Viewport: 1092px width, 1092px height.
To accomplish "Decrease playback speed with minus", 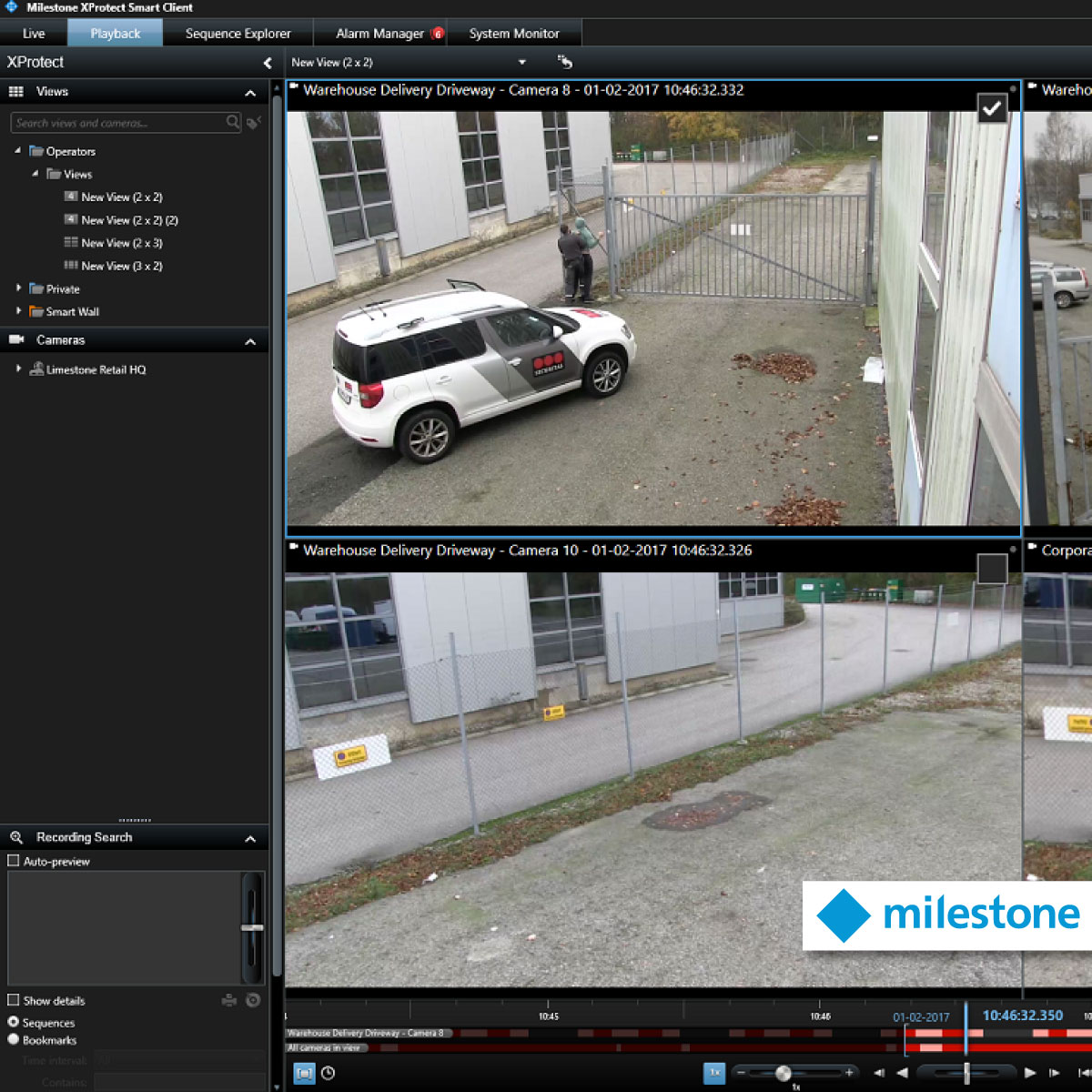I will [x=741, y=1073].
